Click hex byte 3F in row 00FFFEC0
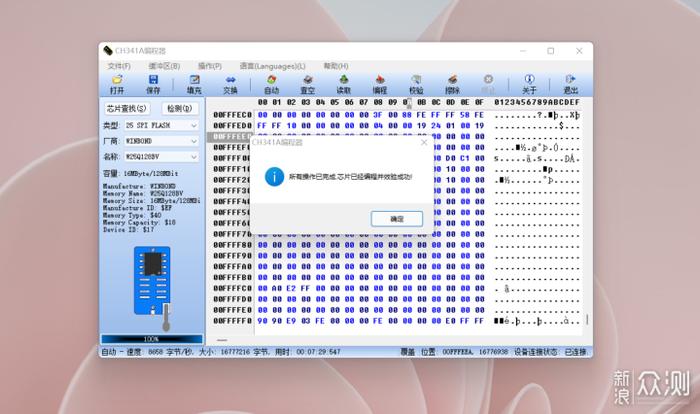700x414 pixels. (378, 115)
